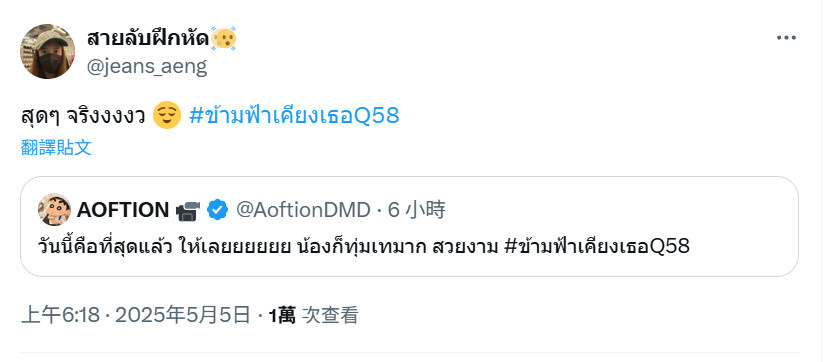Click the 2025年5月5日 date

[182, 316]
